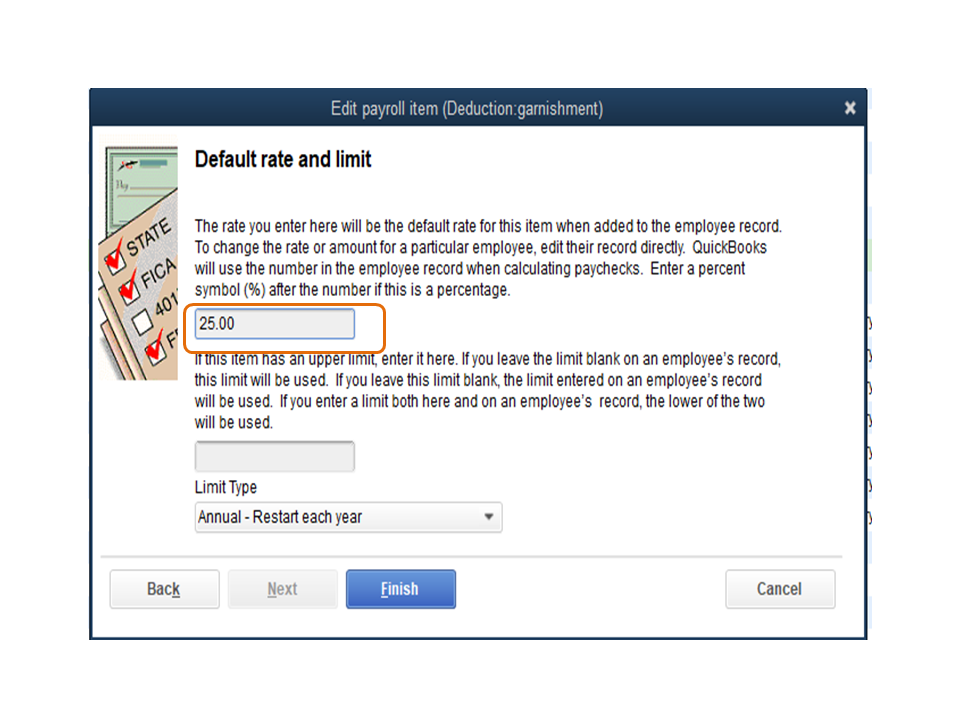Click Back to return to previous step

tap(164, 589)
